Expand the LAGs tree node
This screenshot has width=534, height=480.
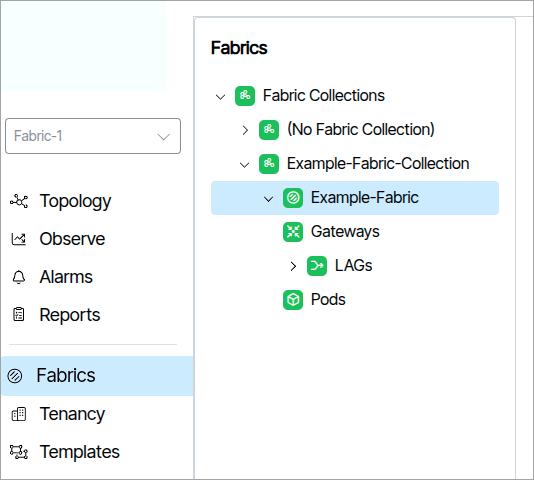click(293, 266)
